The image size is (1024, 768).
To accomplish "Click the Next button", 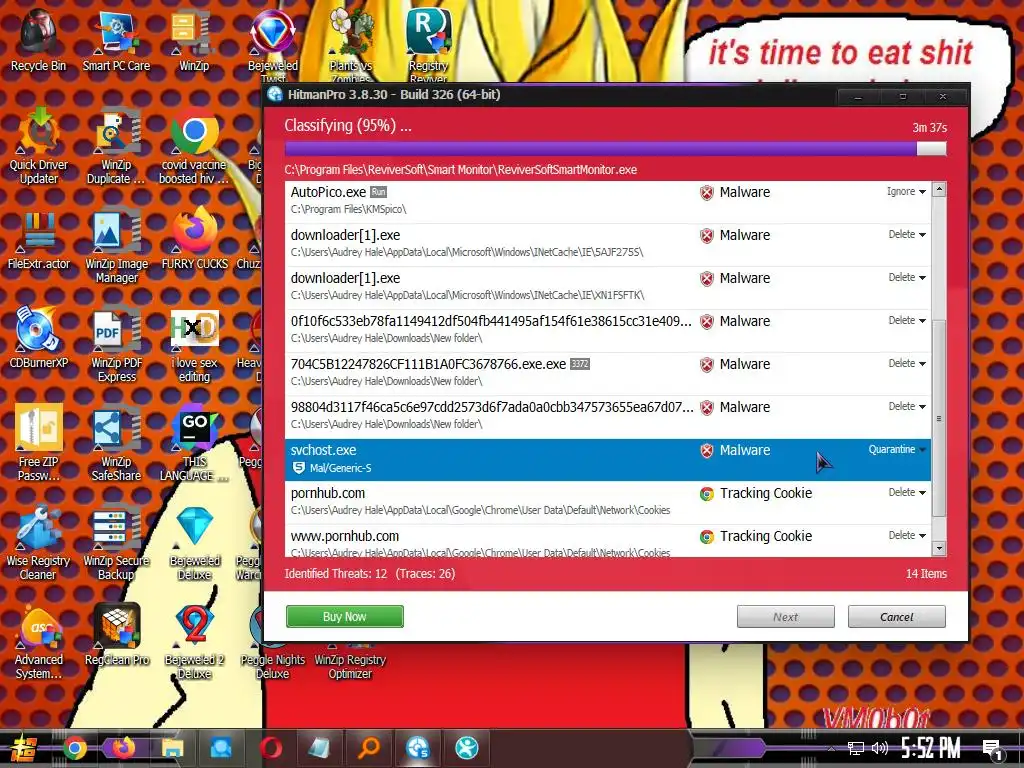I will [786, 616].
